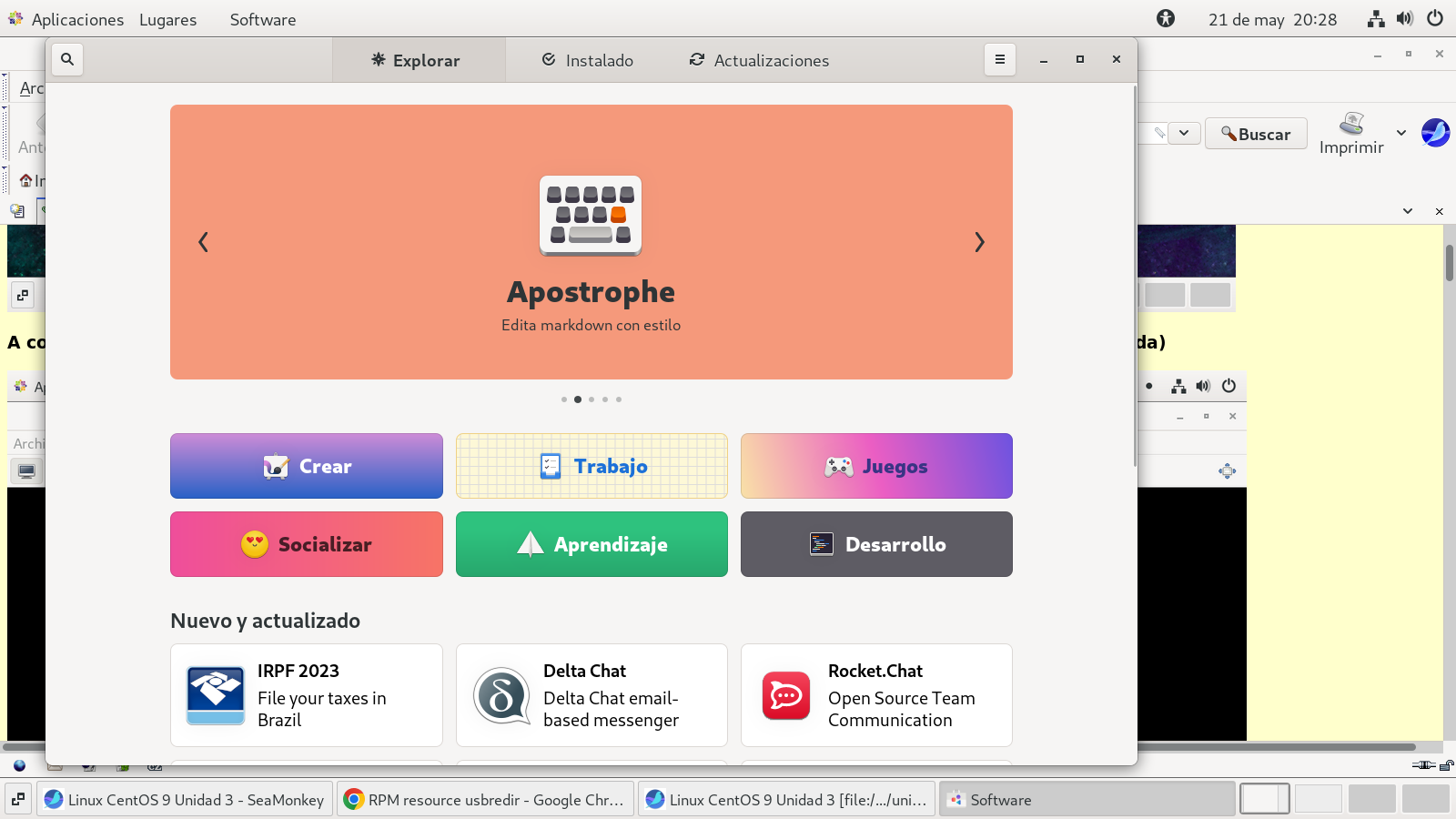Select the Socializar category tile

pos(307,544)
